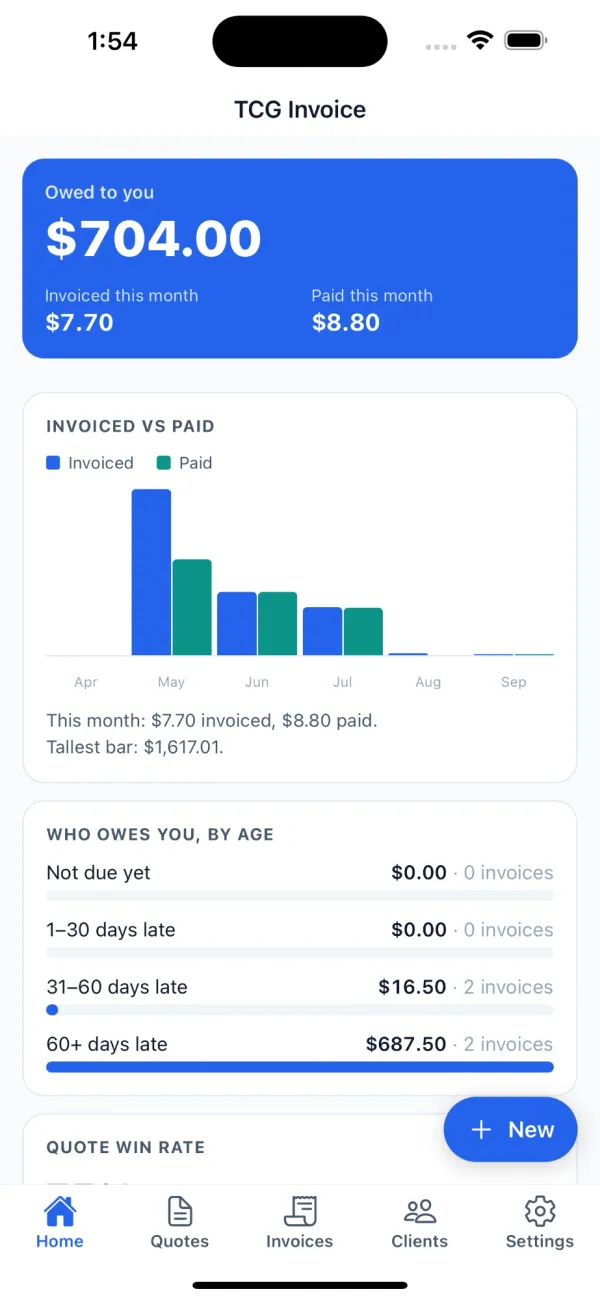Switch to the Invoices tab label
This screenshot has height=1300, width=600.
tap(300, 1241)
